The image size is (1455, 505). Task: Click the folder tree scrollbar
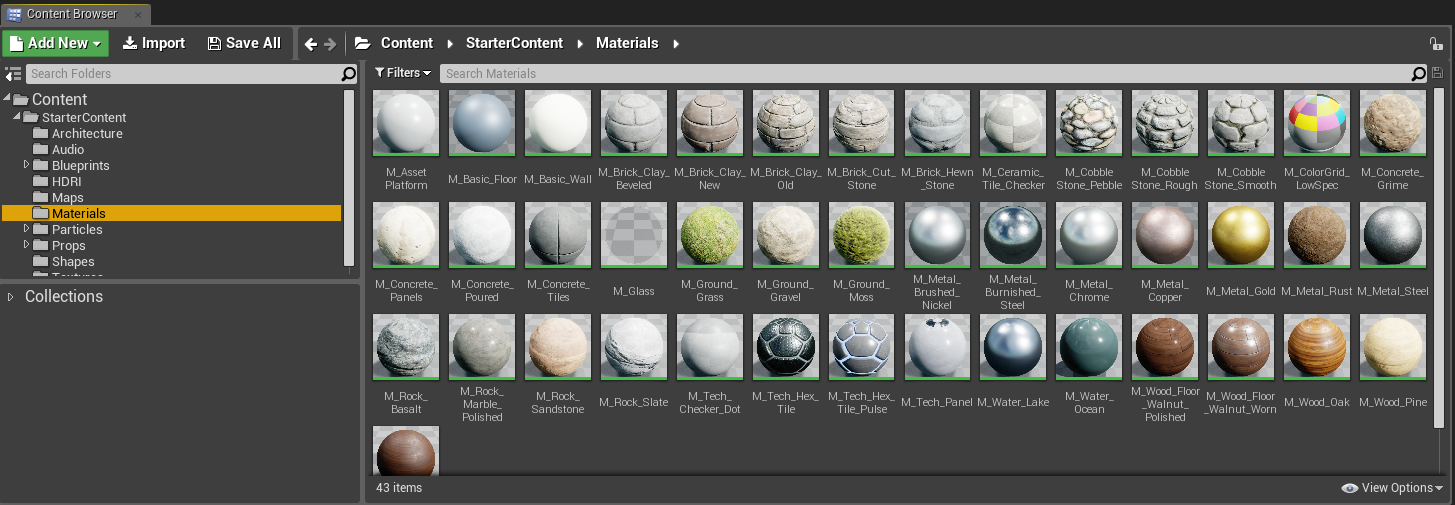pyautogui.click(x=349, y=178)
